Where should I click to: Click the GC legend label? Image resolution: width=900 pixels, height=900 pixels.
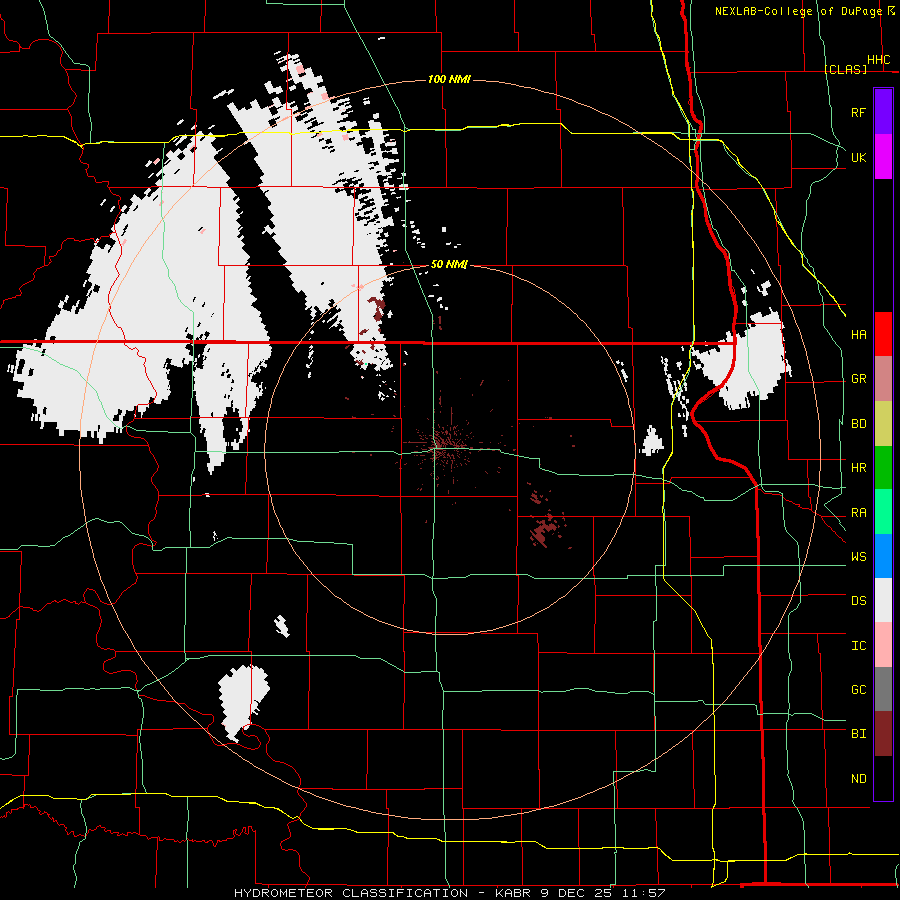click(858, 689)
